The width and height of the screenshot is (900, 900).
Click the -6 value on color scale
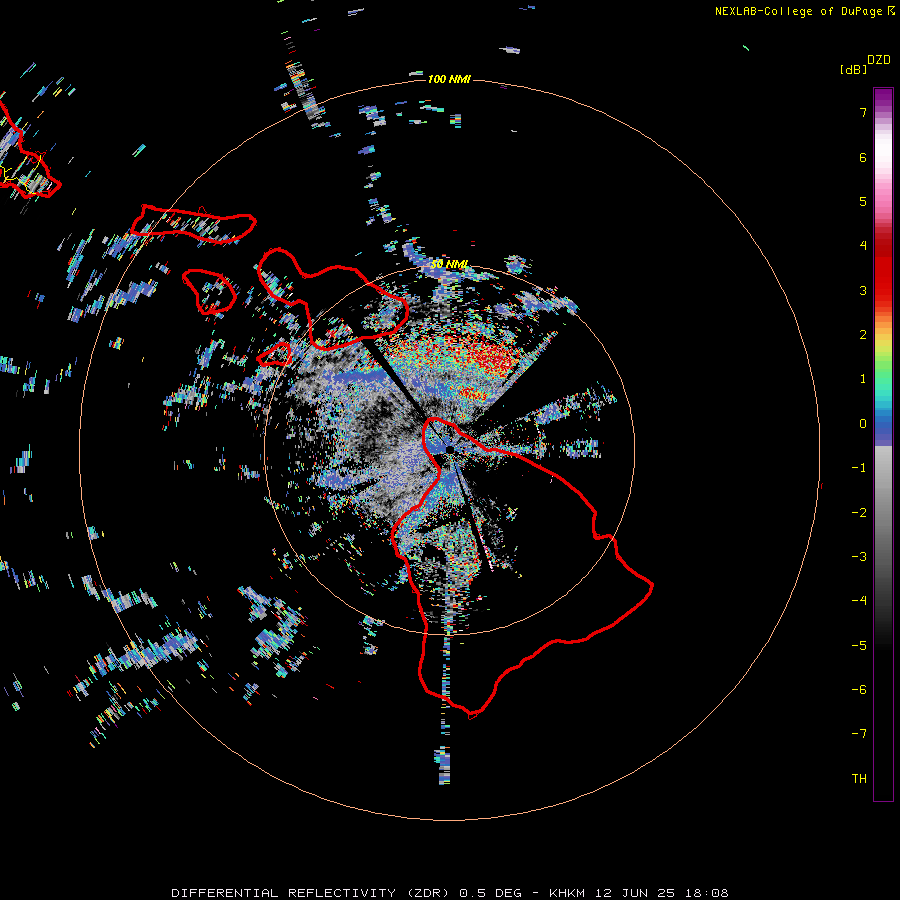click(859, 689)
